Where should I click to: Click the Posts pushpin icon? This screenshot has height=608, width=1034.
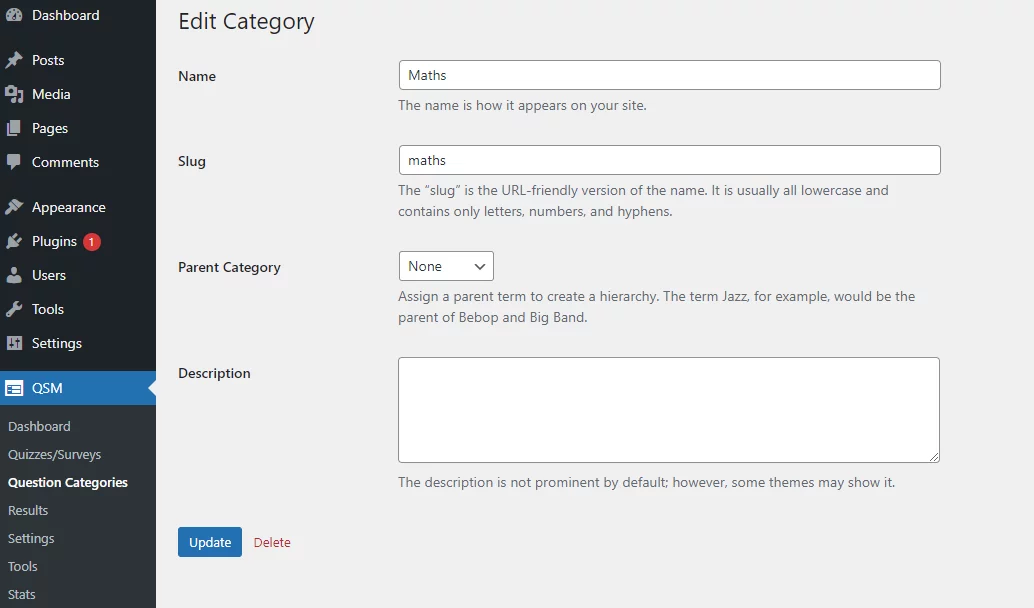[14, 60]
